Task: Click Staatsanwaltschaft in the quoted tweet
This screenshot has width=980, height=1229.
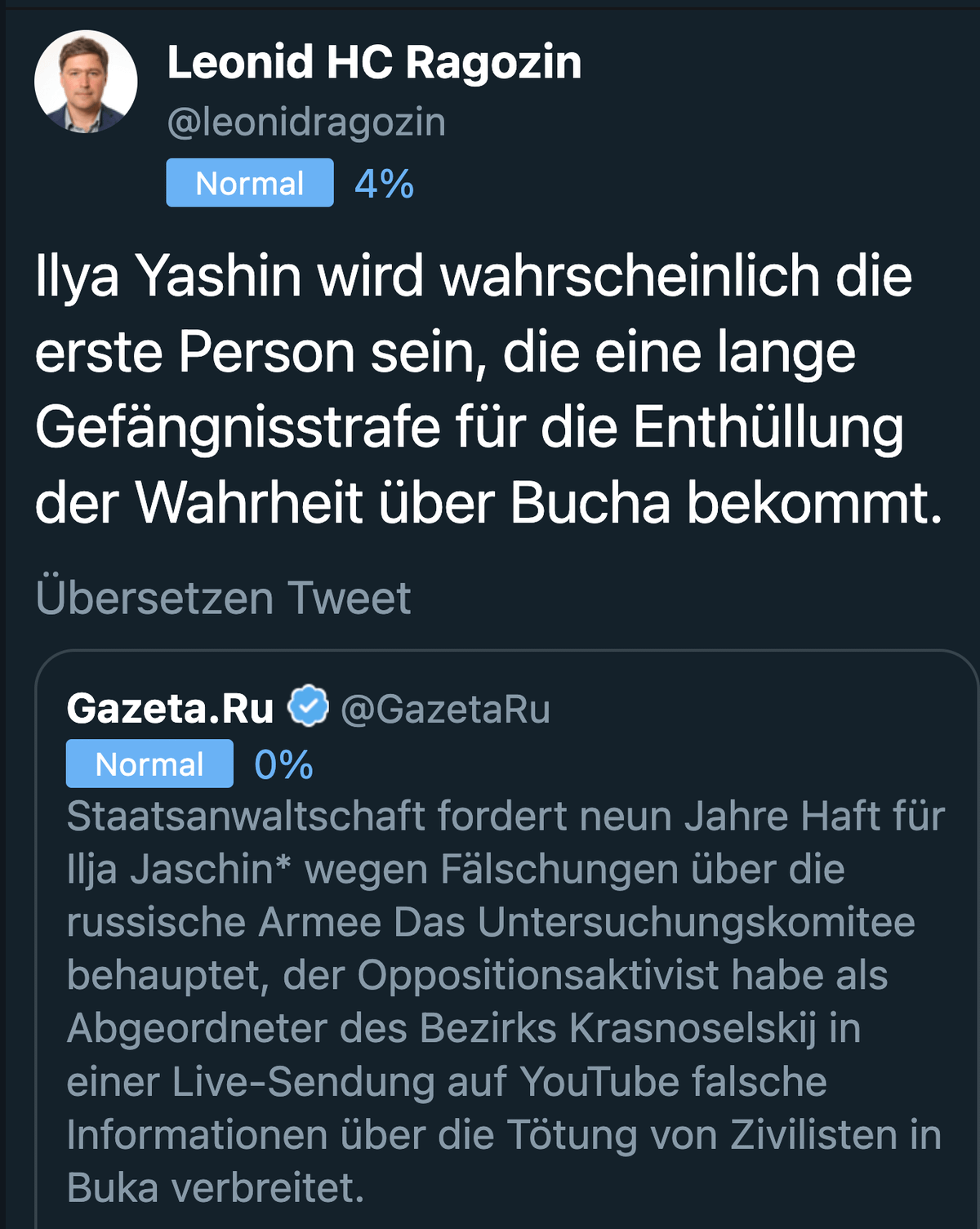Action: tap(246, 817)
